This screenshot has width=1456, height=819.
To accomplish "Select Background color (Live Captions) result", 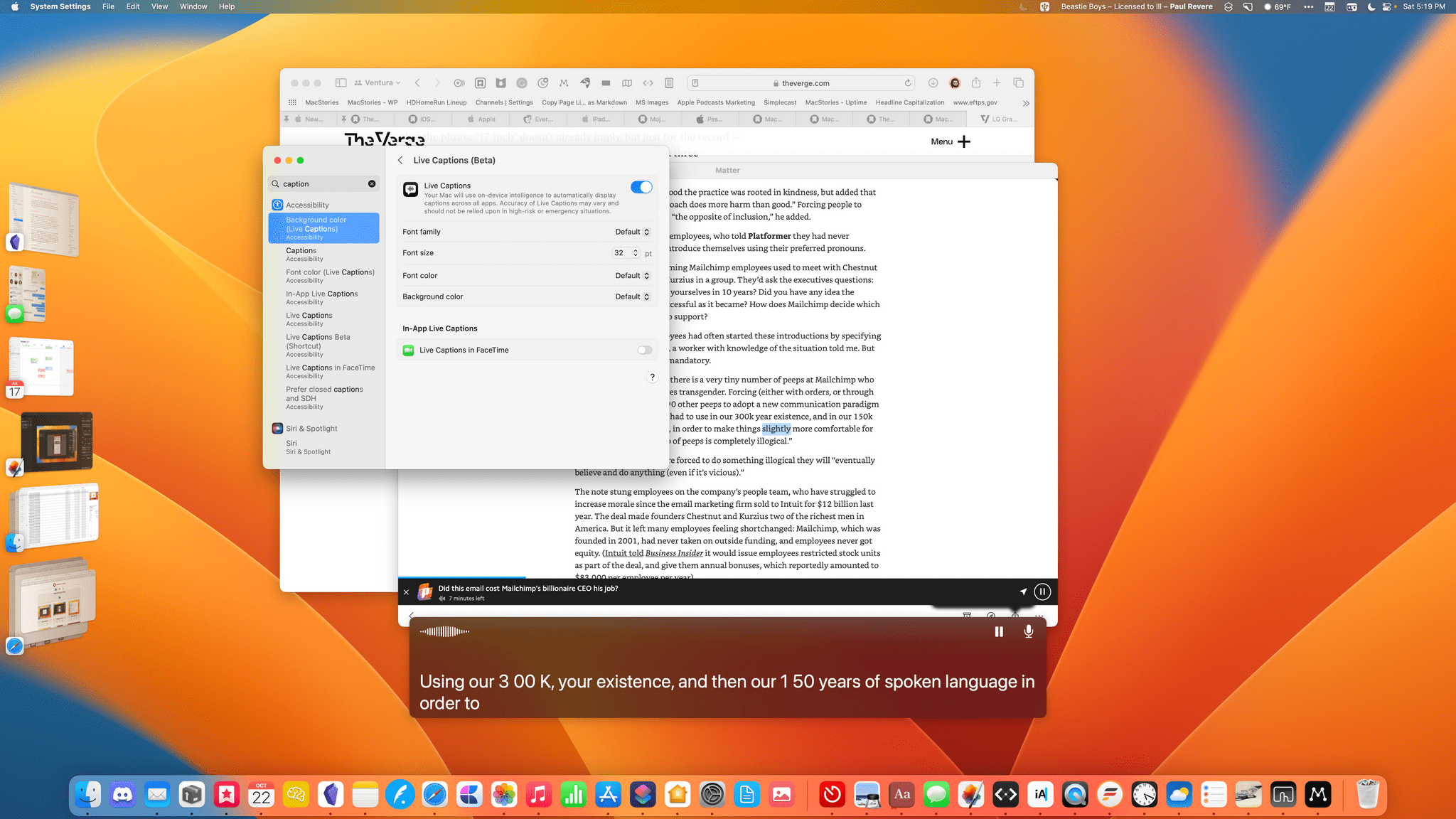I will [323, 228].
